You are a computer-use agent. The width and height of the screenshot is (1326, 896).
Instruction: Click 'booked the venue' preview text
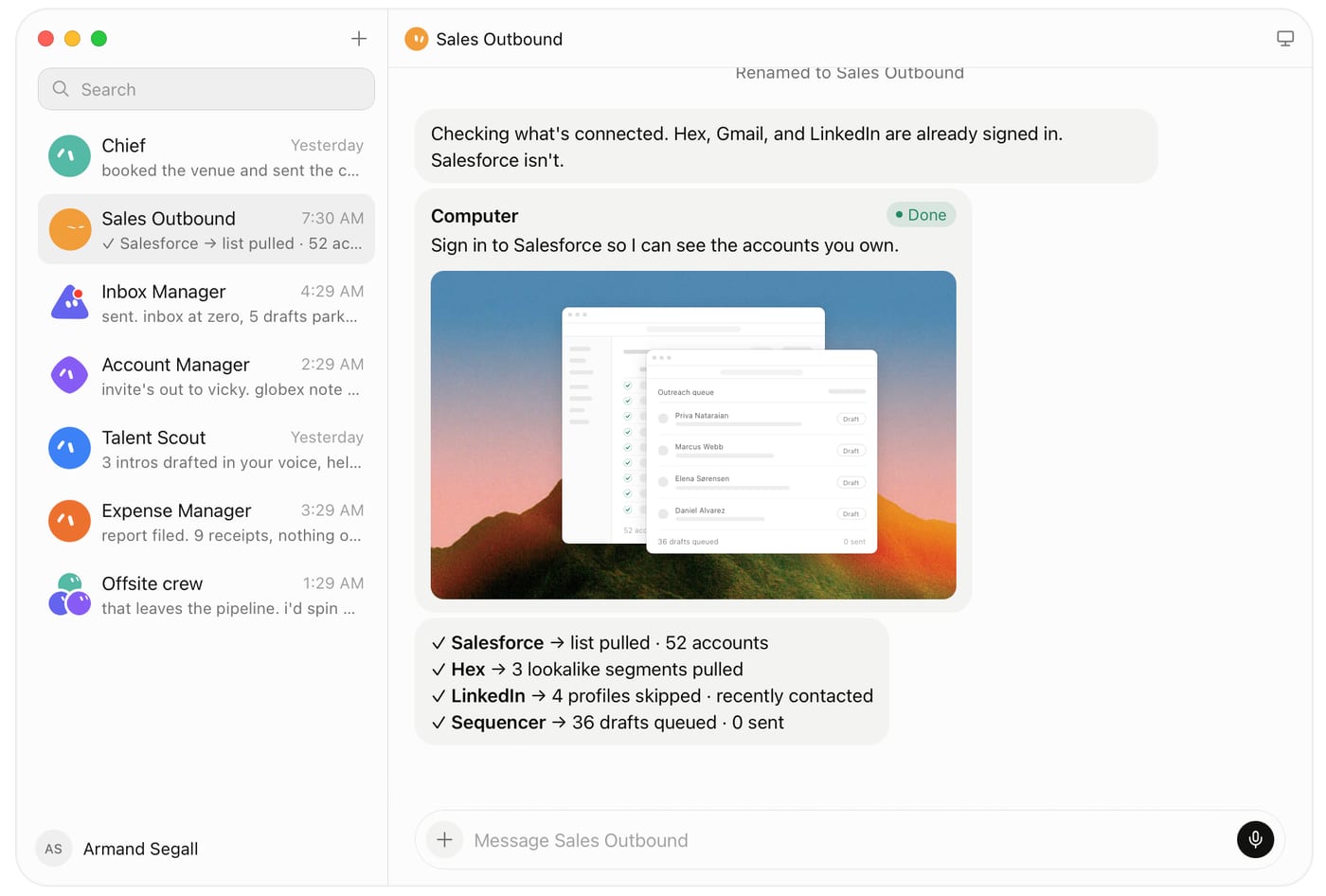pyautogui.click(x=231, y=170)
